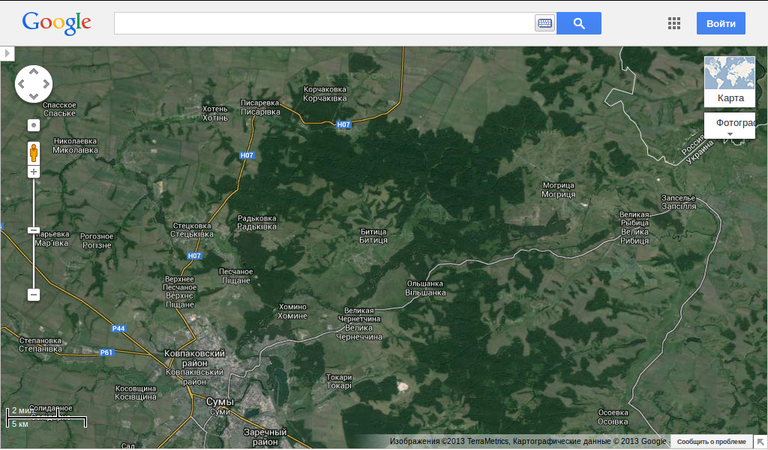
Task: Open the virtual keyboard input tool
Action: point(544,23)
